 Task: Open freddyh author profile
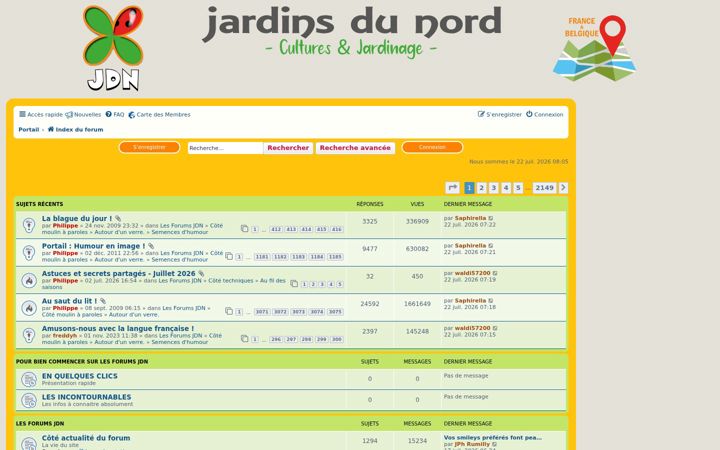click(x=65, y=336)
